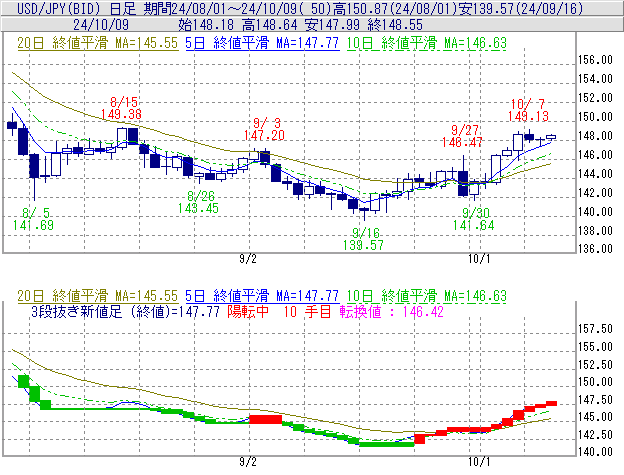The image size is (624, 475).
Task: Click the 10/1 date label under lower chart
Action: pos(479,462)
